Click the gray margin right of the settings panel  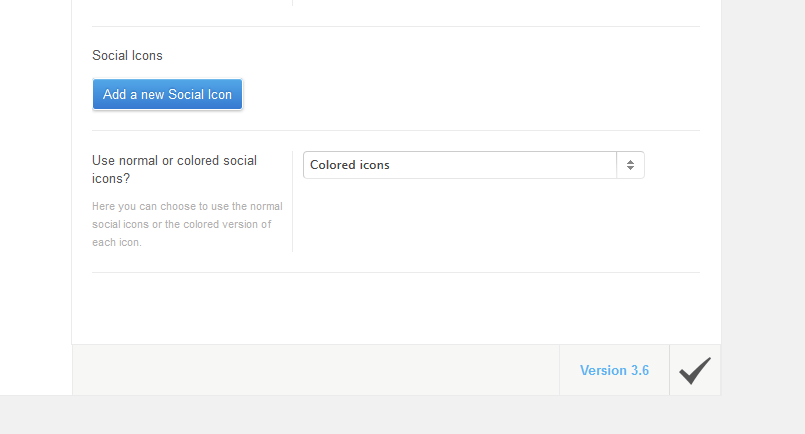click(x=763, y=197)
